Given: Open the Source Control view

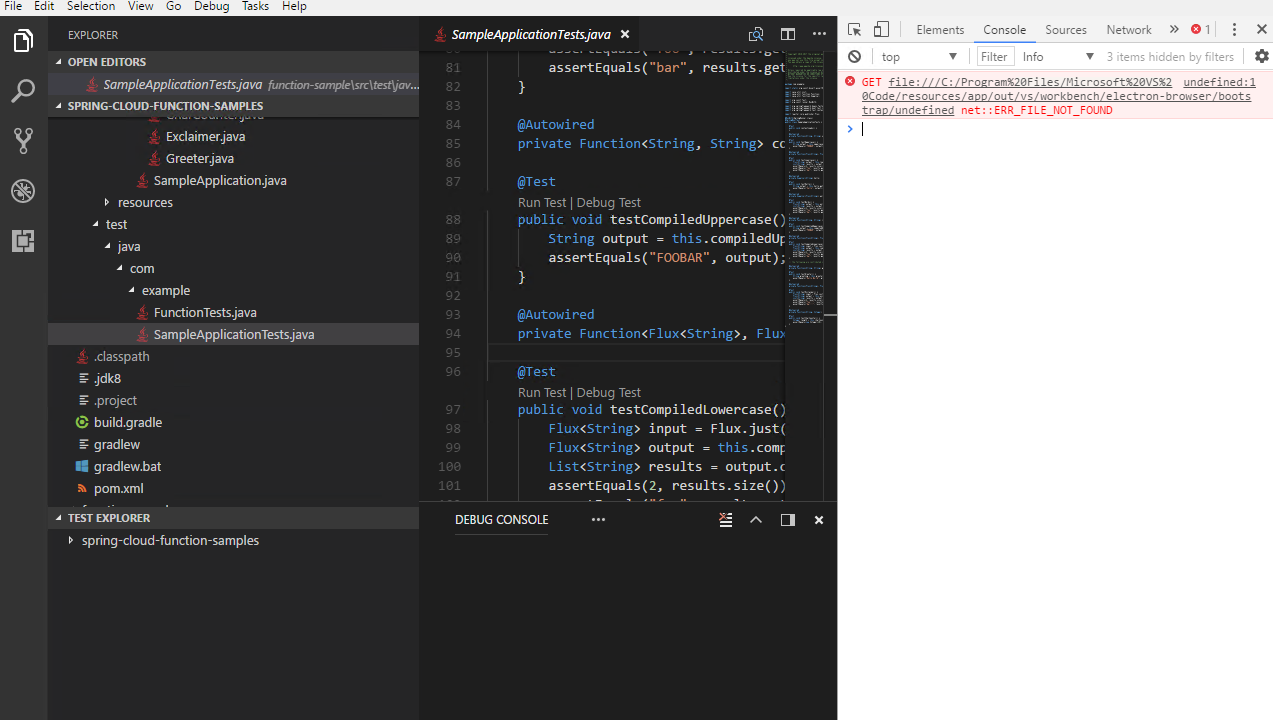Looking at the screenshot, I should click(23, 140).
